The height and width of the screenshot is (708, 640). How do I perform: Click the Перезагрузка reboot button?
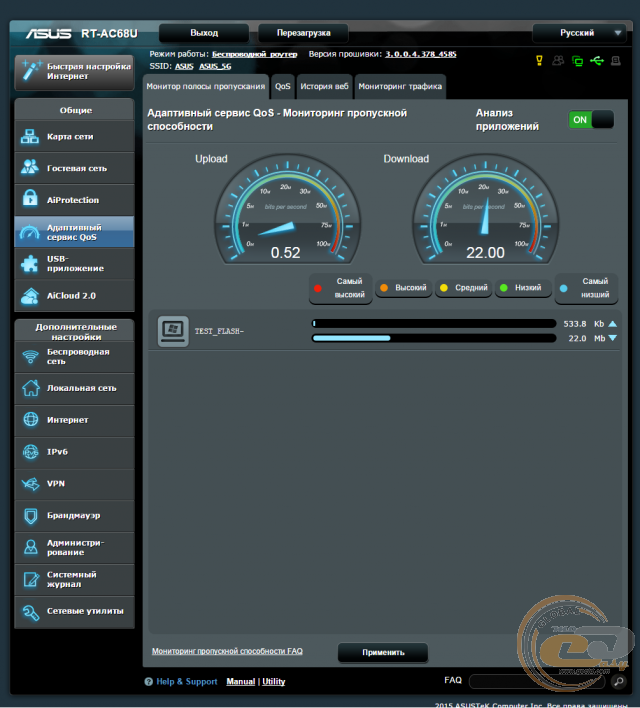303,33
